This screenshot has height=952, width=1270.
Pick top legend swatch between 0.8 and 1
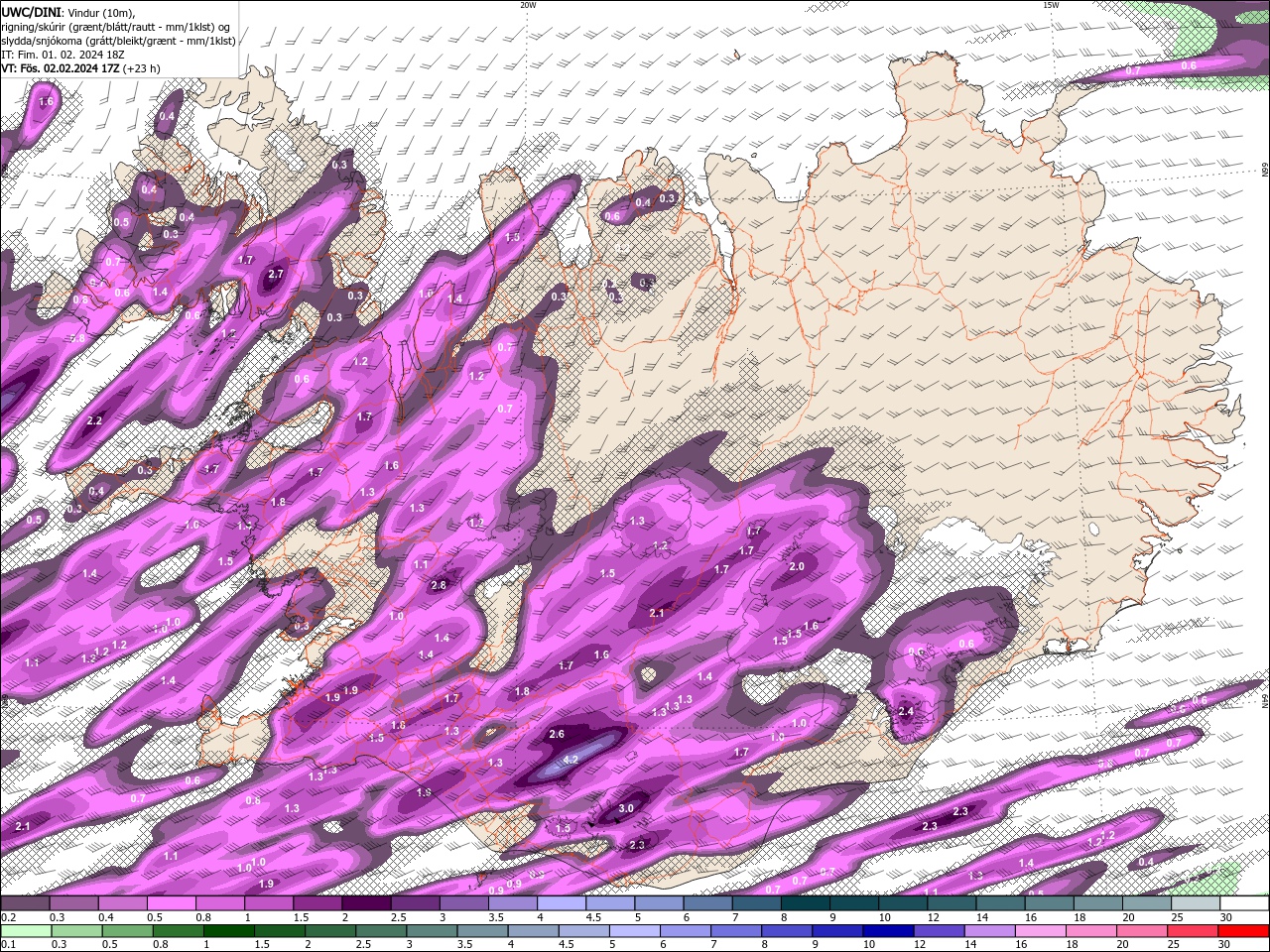click(x=220, y=903)
